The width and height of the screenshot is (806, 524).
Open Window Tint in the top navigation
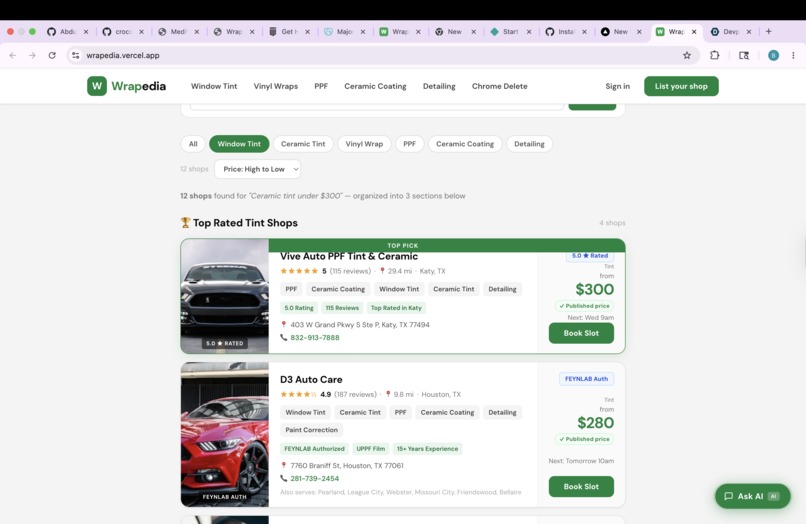click(214, 86)
